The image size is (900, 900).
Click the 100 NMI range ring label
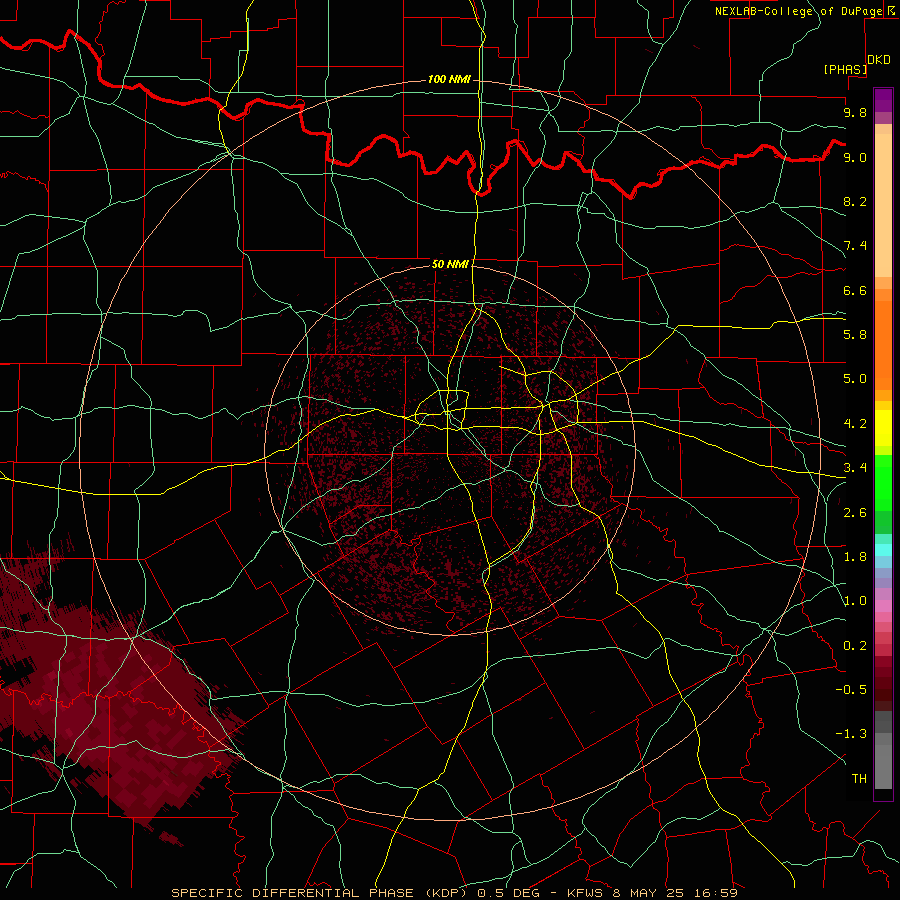coord(449,79)
